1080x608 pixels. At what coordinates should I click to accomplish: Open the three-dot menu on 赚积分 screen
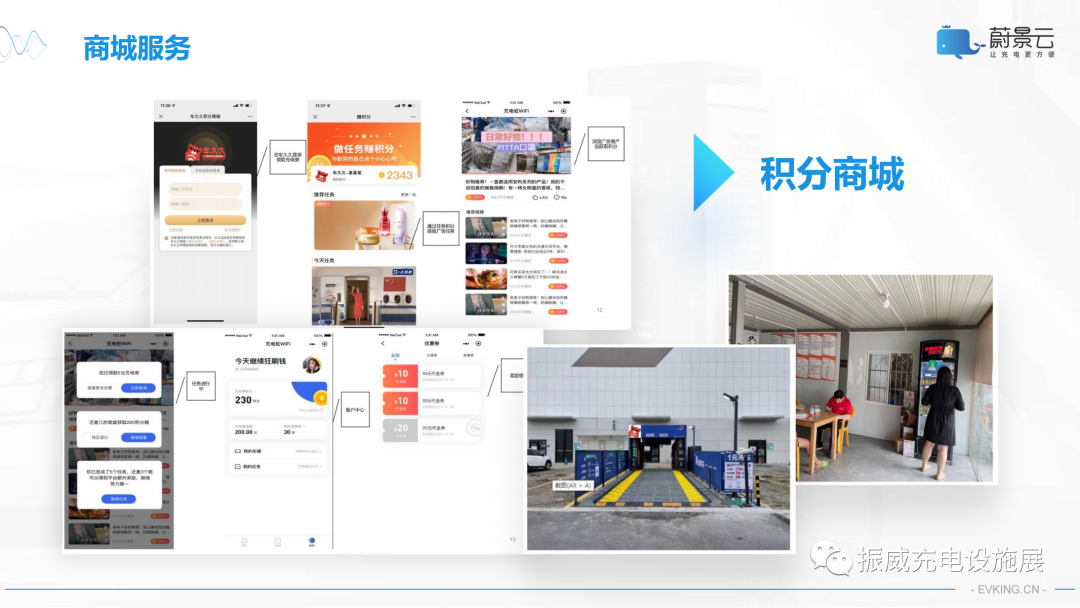(x=413, y=116)
